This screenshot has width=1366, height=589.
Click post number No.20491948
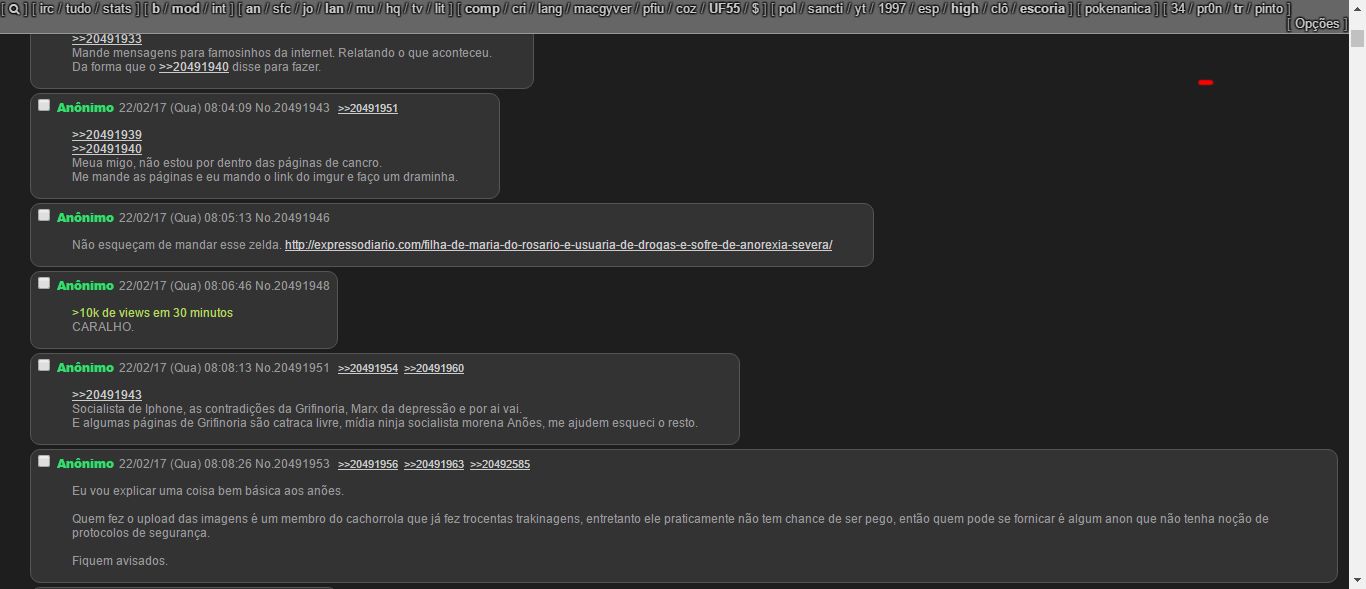tap(292, 286)
